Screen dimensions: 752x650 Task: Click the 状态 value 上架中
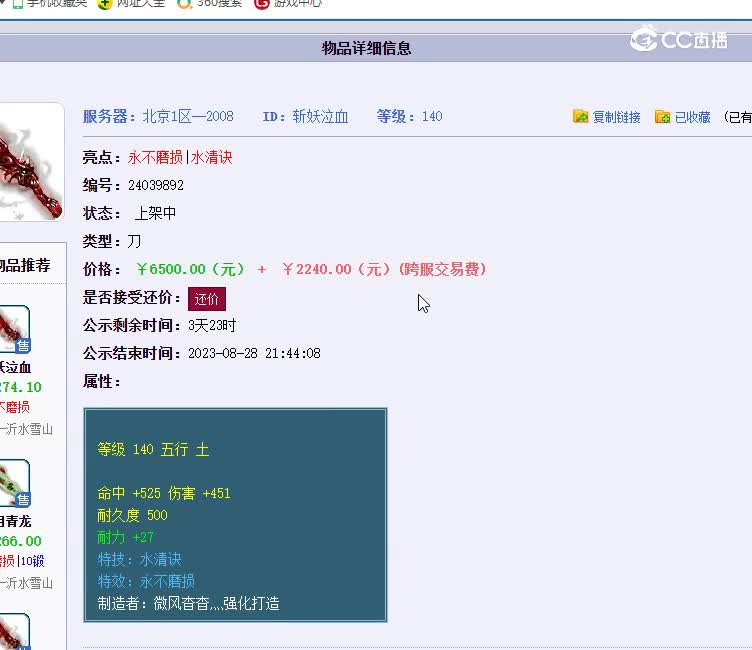[155, 213]
